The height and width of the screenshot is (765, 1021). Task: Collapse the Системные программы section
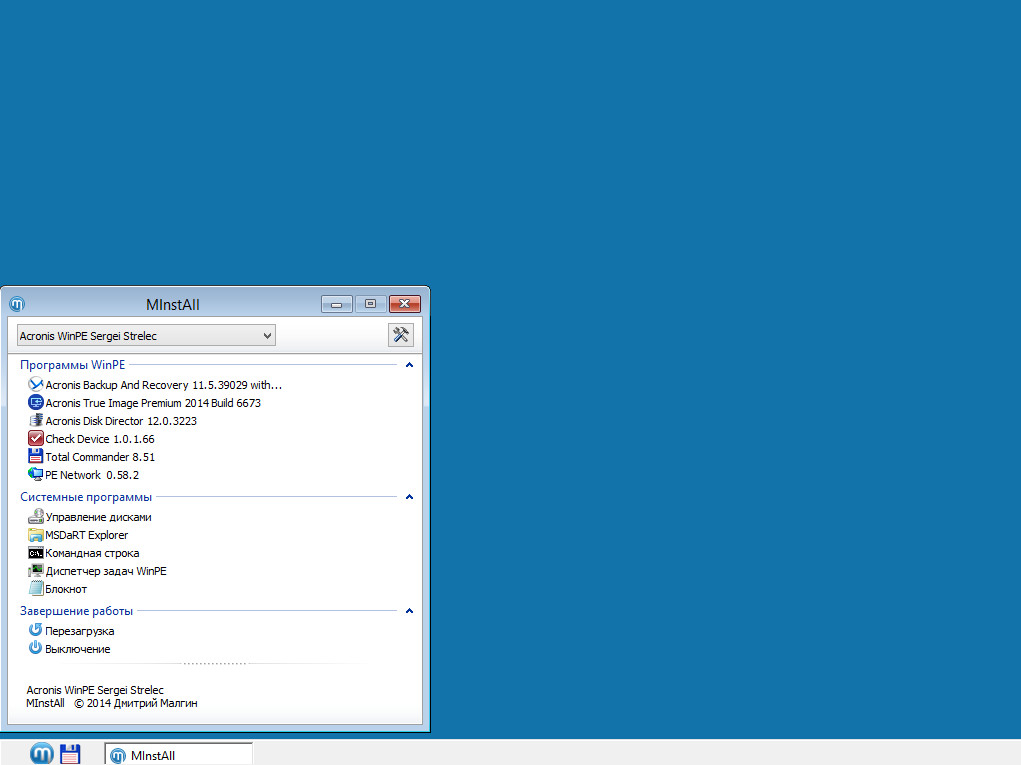410,497
